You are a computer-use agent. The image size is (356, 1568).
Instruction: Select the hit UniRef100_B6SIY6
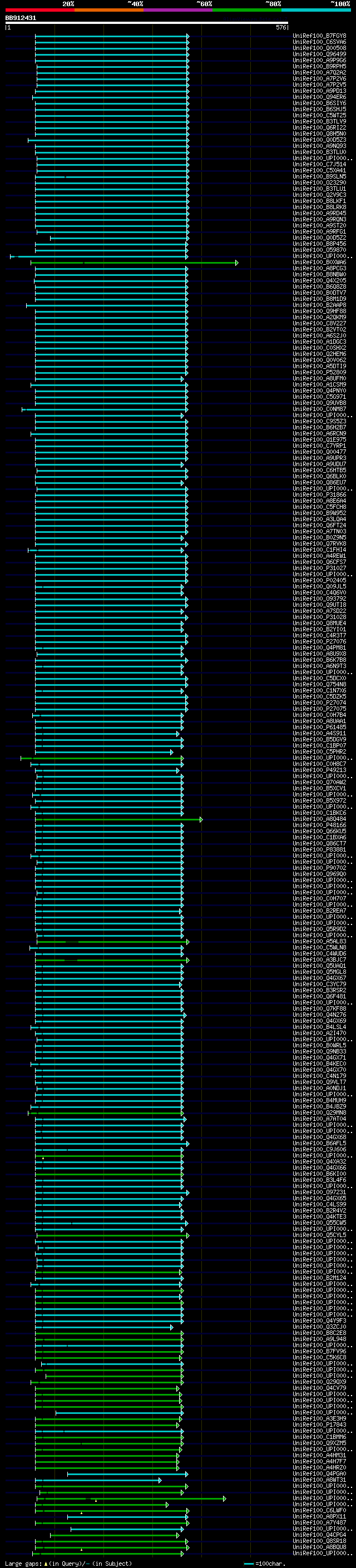(319, 103)
